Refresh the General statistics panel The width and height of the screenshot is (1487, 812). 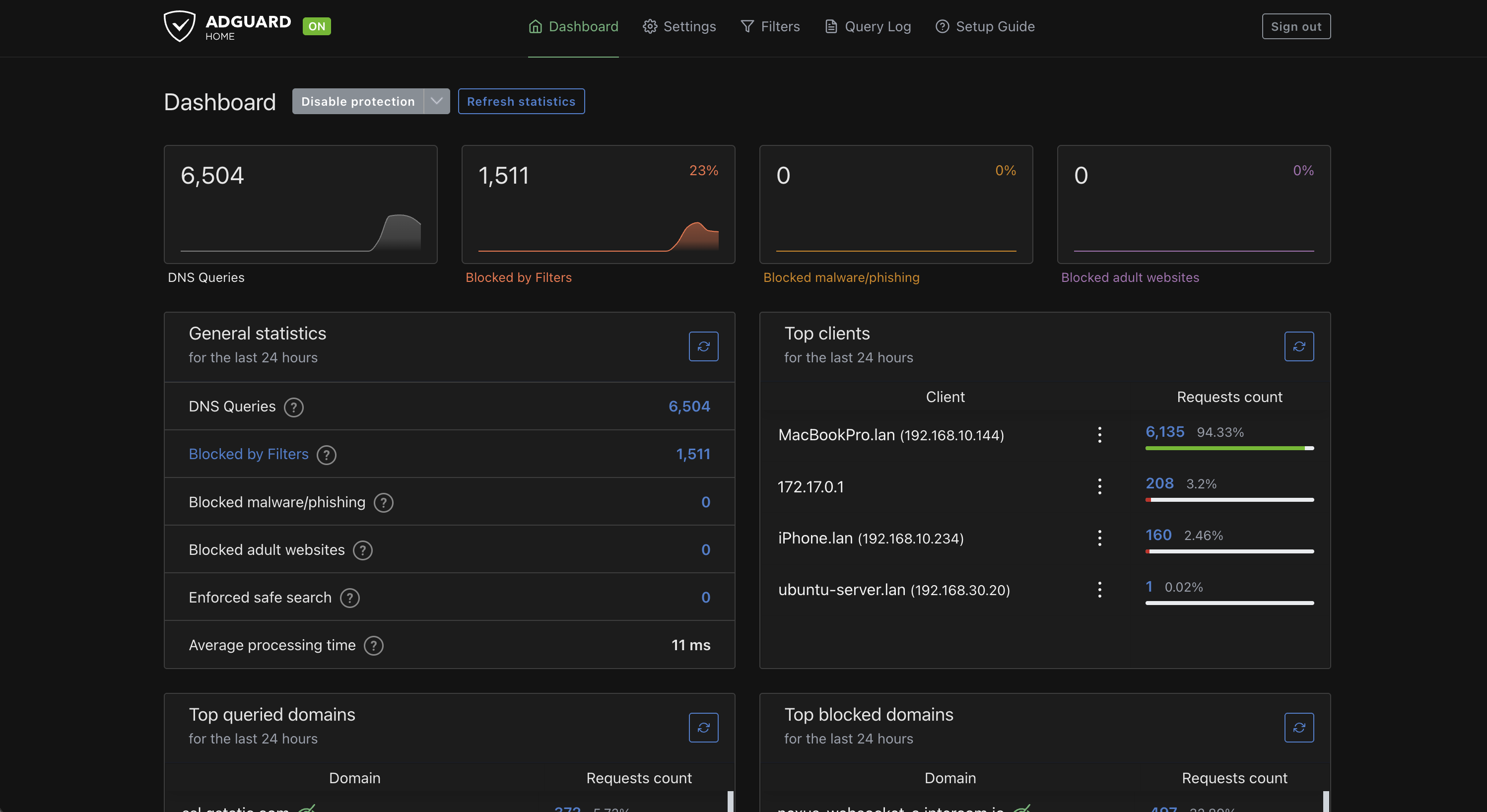(703, 346)
